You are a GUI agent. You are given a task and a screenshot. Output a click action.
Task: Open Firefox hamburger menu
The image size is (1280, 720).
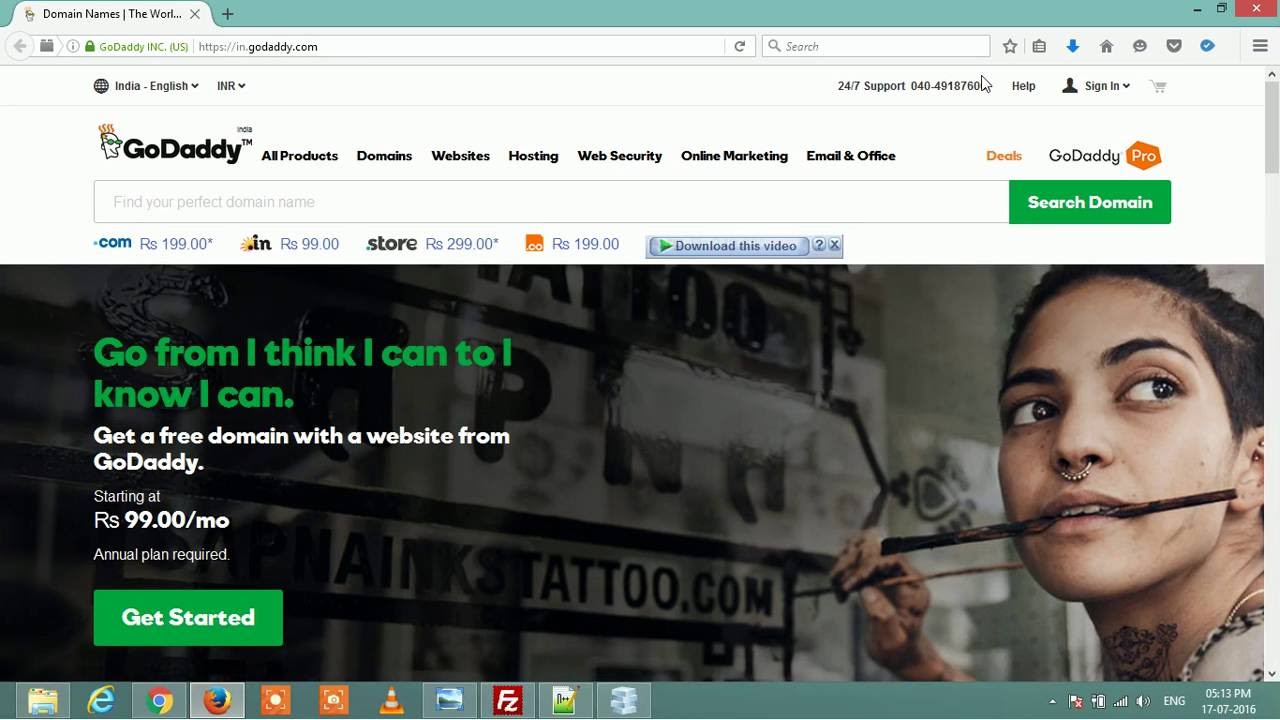(1260, 46)
